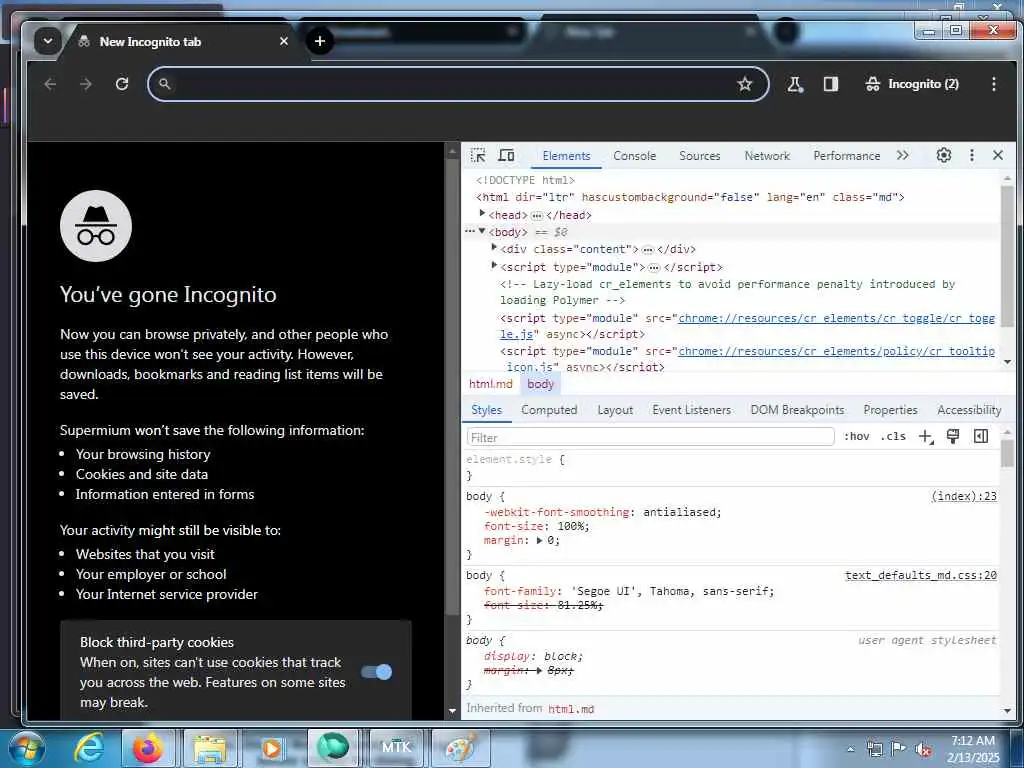Toggle the computed styles sidebar icon
This screenshot has width=1024, height=768.
[x=981, y=436]
